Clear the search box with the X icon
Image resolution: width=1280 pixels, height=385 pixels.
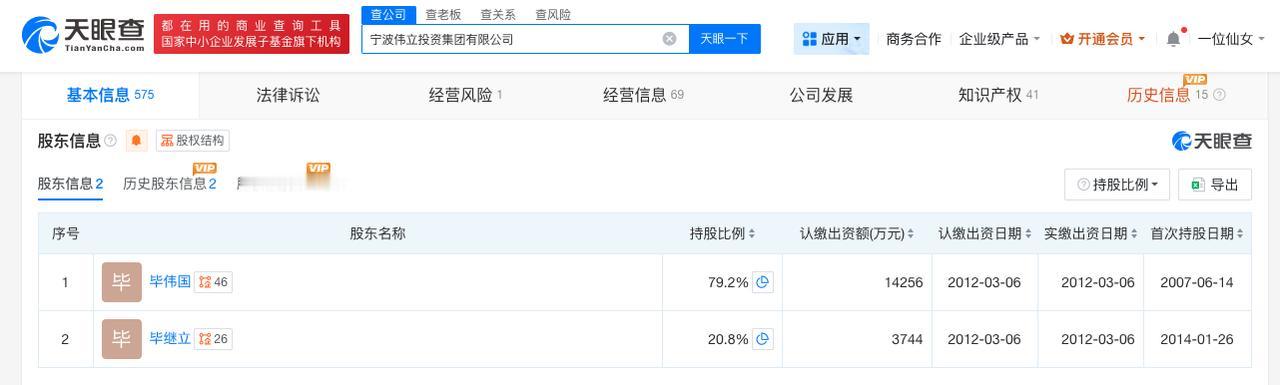[669, 39]
